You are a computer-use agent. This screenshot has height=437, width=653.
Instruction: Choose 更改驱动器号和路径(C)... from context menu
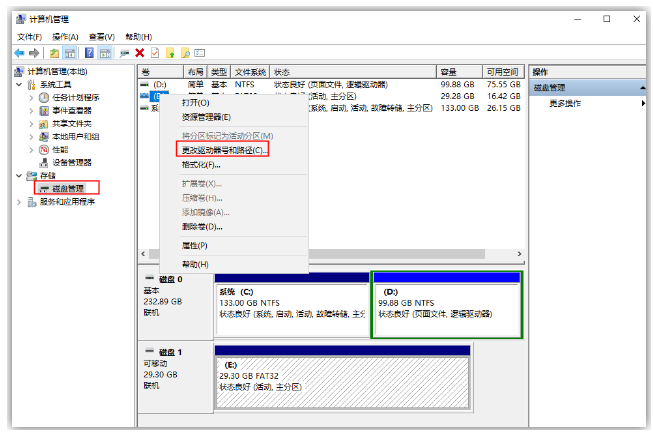point(224,150)
